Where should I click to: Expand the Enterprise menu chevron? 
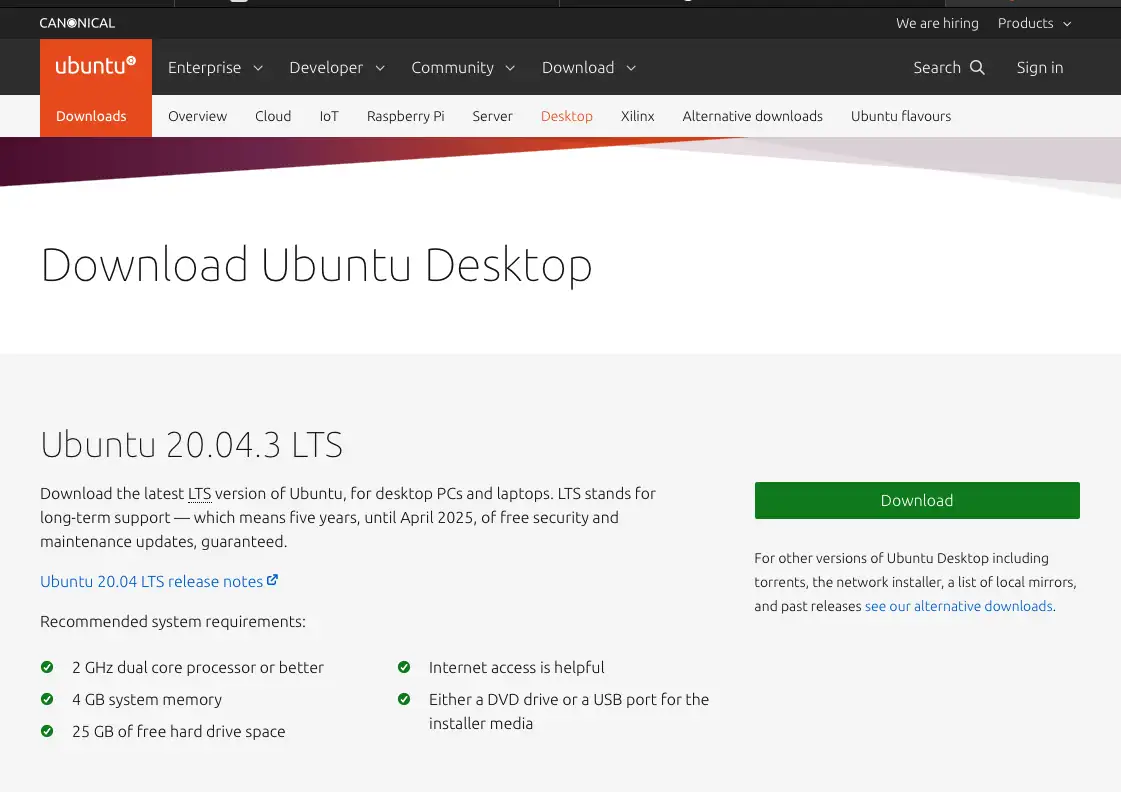pos(258,68)
